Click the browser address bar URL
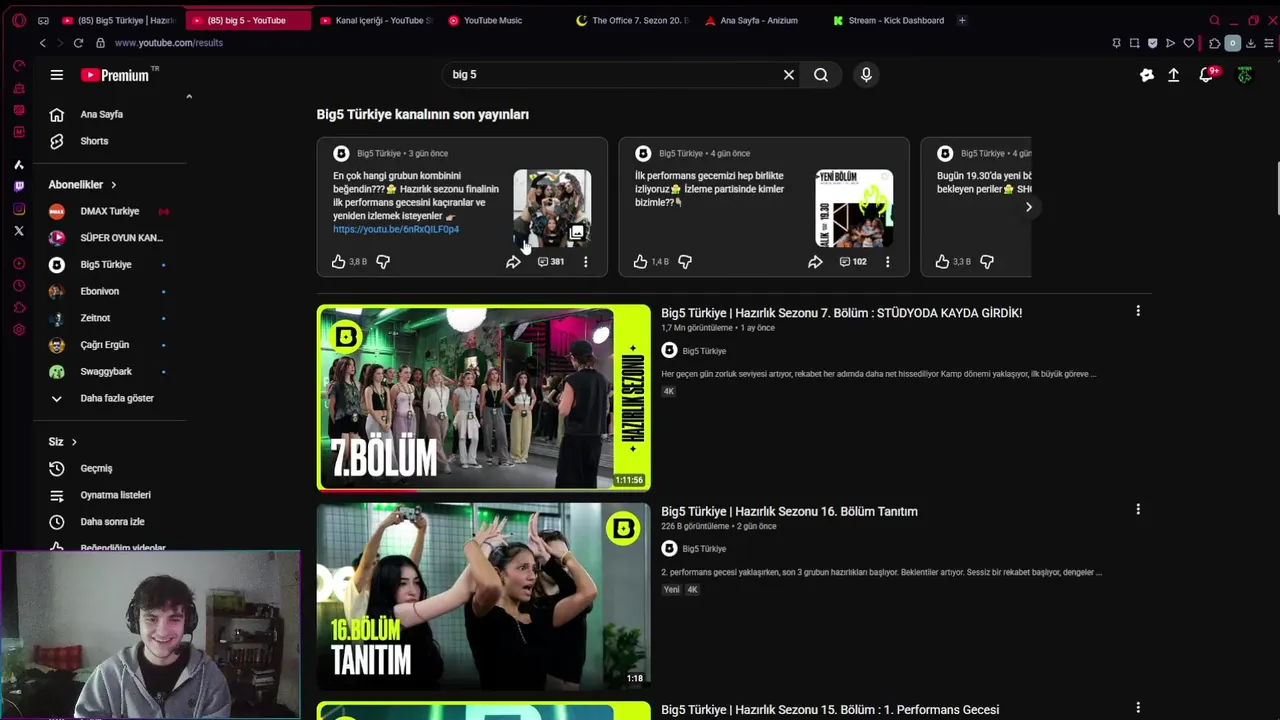 169,43
